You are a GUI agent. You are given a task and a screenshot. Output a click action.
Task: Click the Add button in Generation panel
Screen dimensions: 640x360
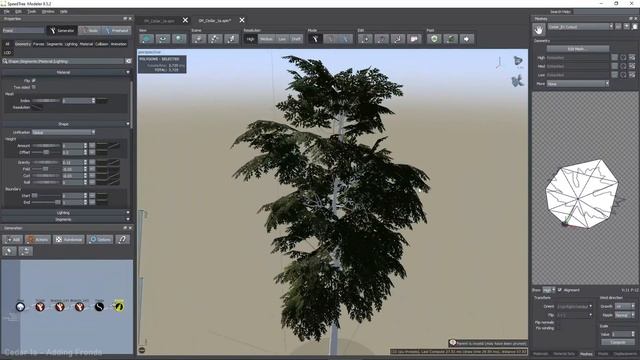[x=12, y=240]
